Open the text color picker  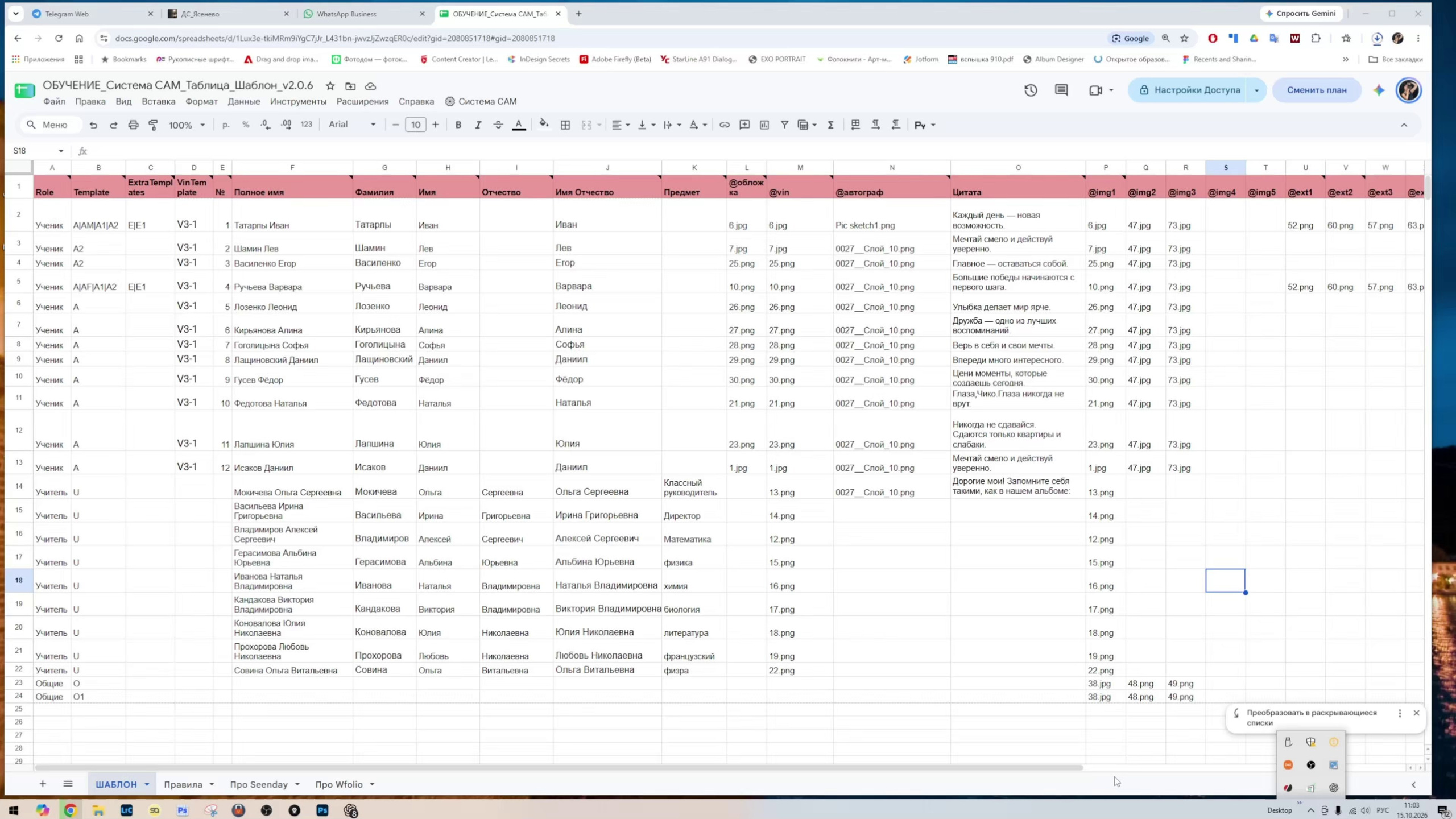point(519,125)
